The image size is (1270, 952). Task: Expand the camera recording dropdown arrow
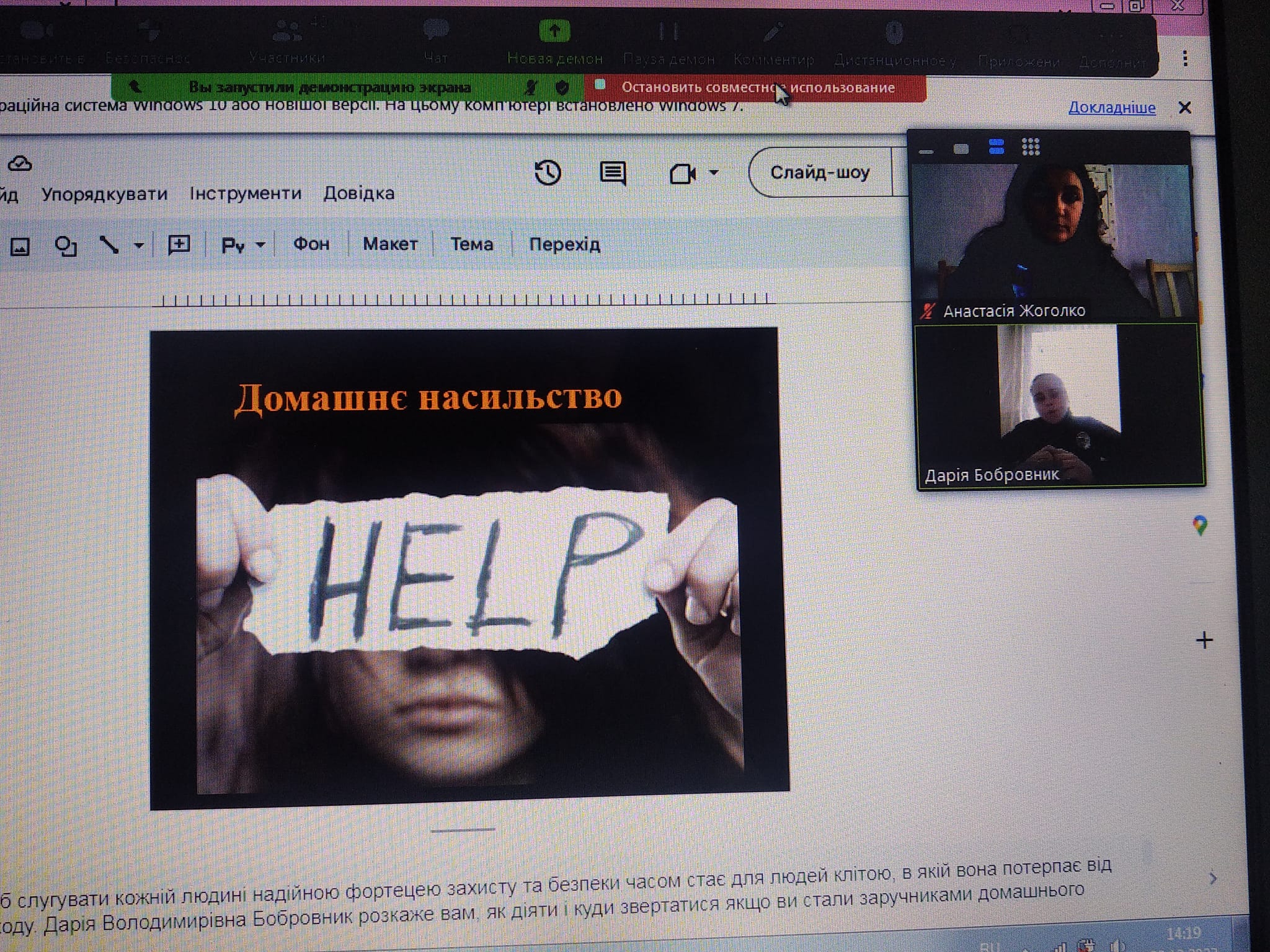click(714, 173)
